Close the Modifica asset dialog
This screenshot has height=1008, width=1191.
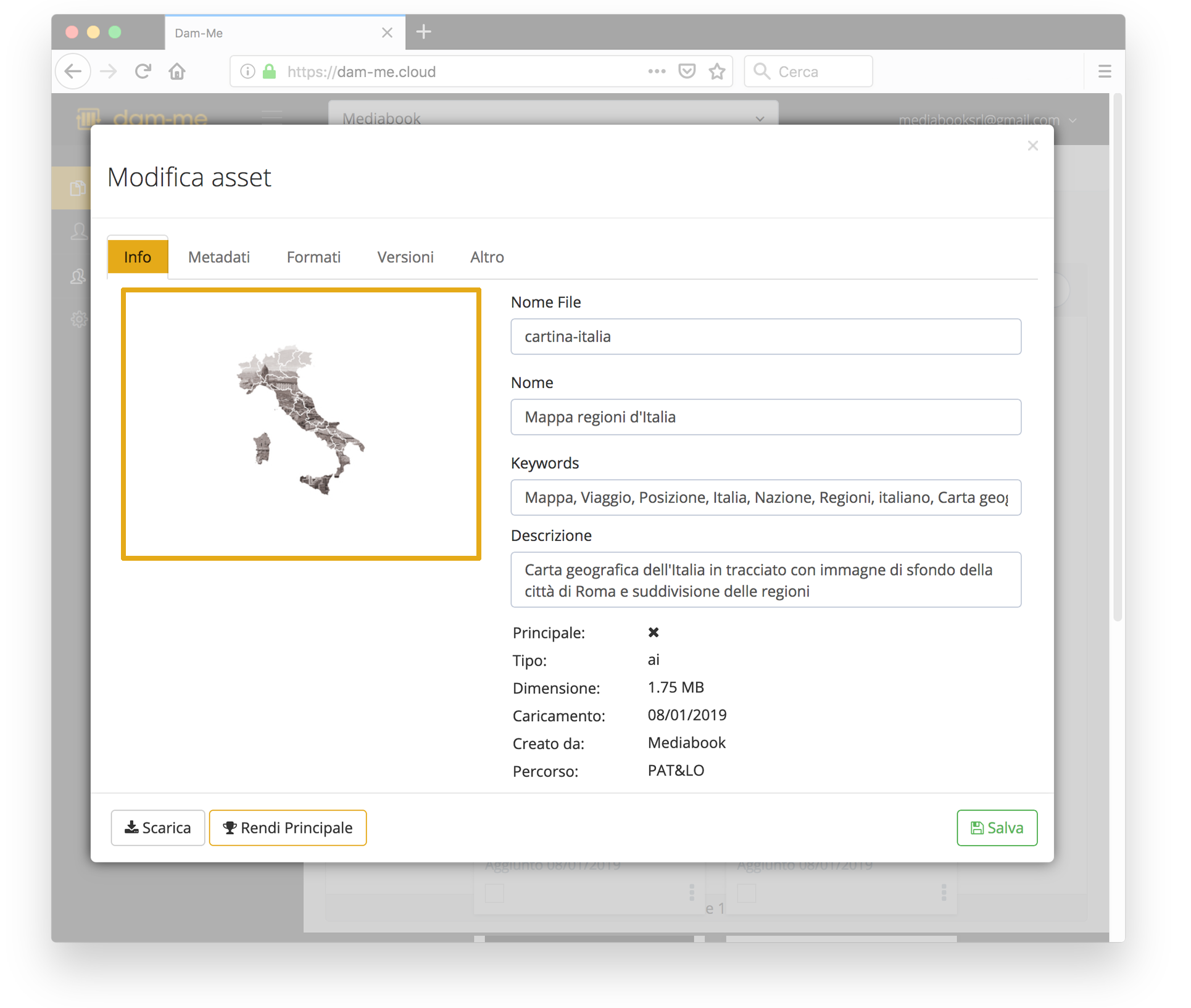(x=1032, y=146)
